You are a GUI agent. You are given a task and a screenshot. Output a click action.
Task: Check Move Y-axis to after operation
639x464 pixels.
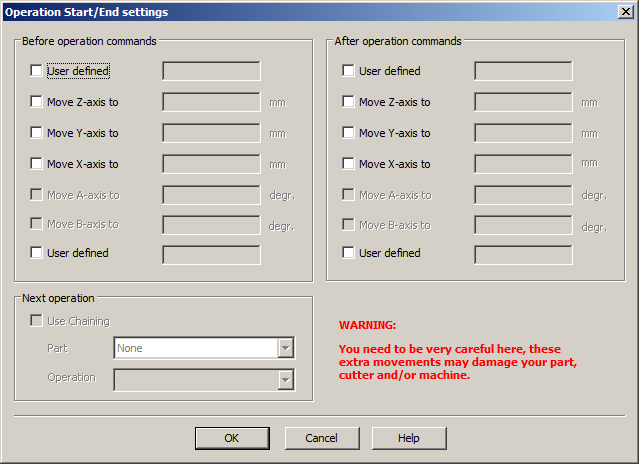(x=349, y=133)
